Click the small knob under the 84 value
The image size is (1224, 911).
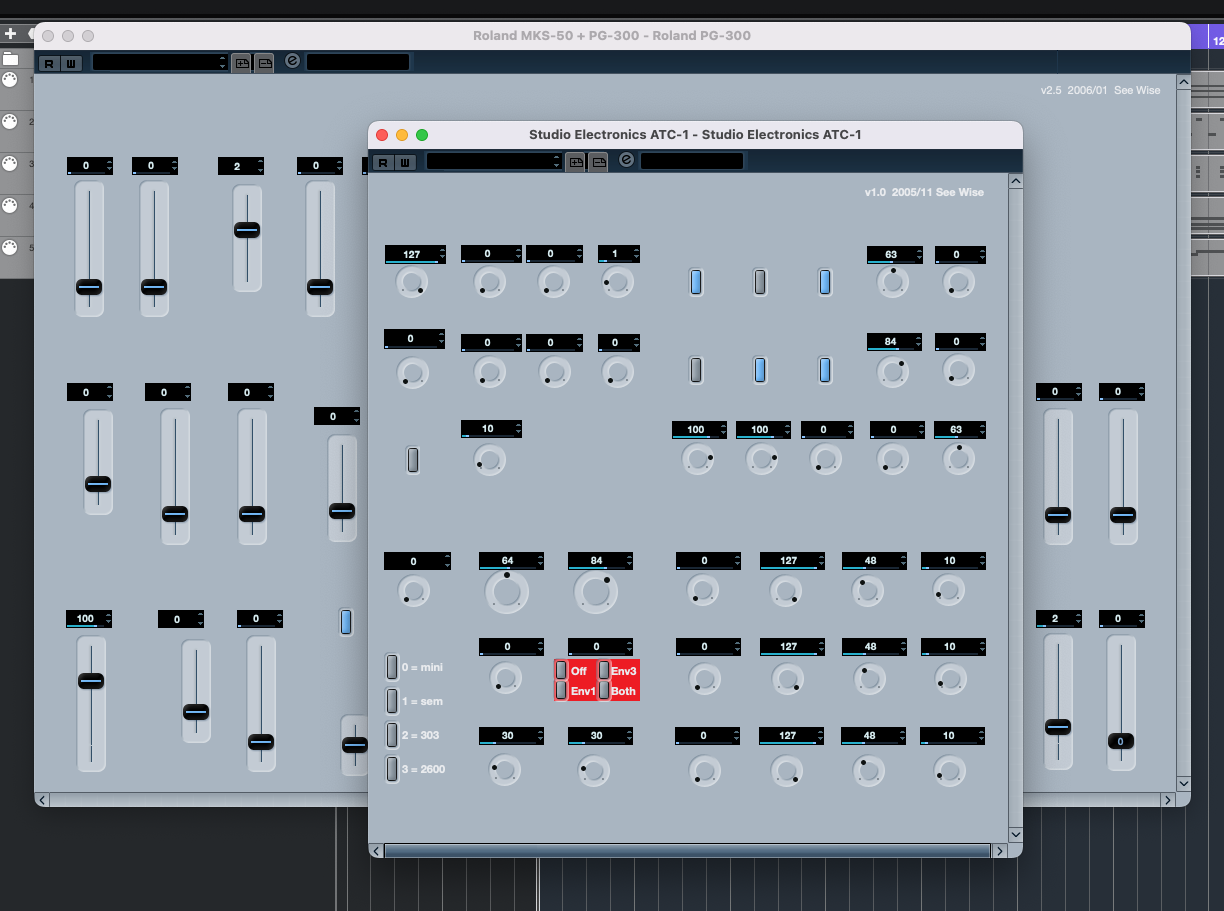click(x=892, y=371)
